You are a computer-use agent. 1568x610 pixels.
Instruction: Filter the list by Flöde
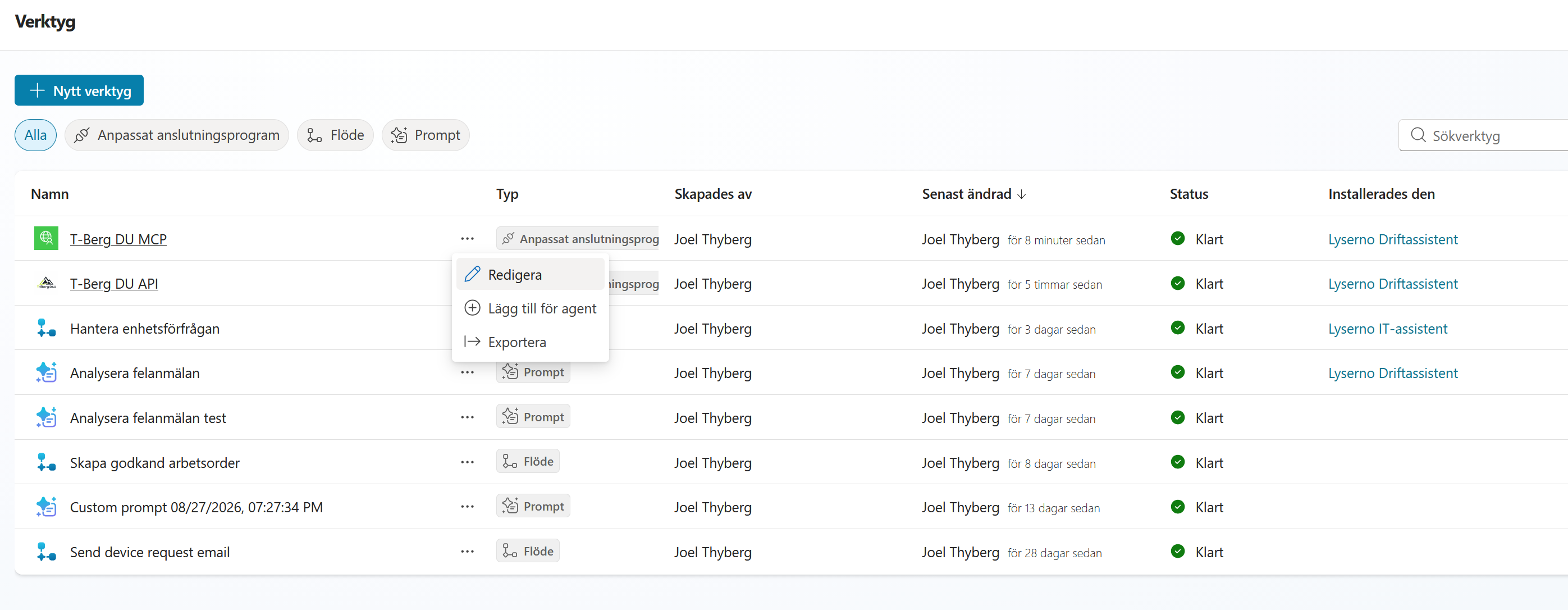[x=335, y=135]
